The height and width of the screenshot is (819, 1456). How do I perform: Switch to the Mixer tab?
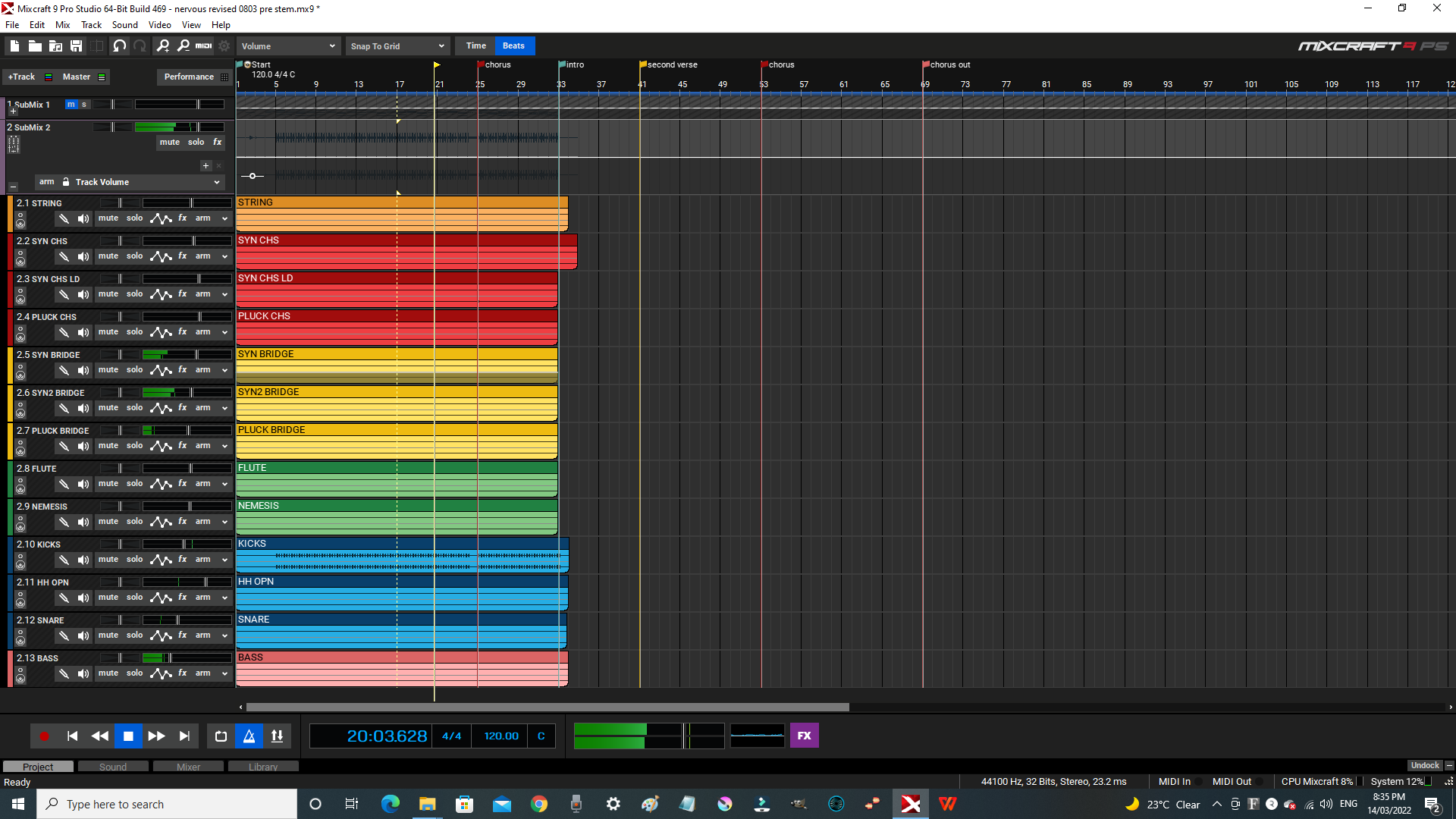(x=188, y=767)
